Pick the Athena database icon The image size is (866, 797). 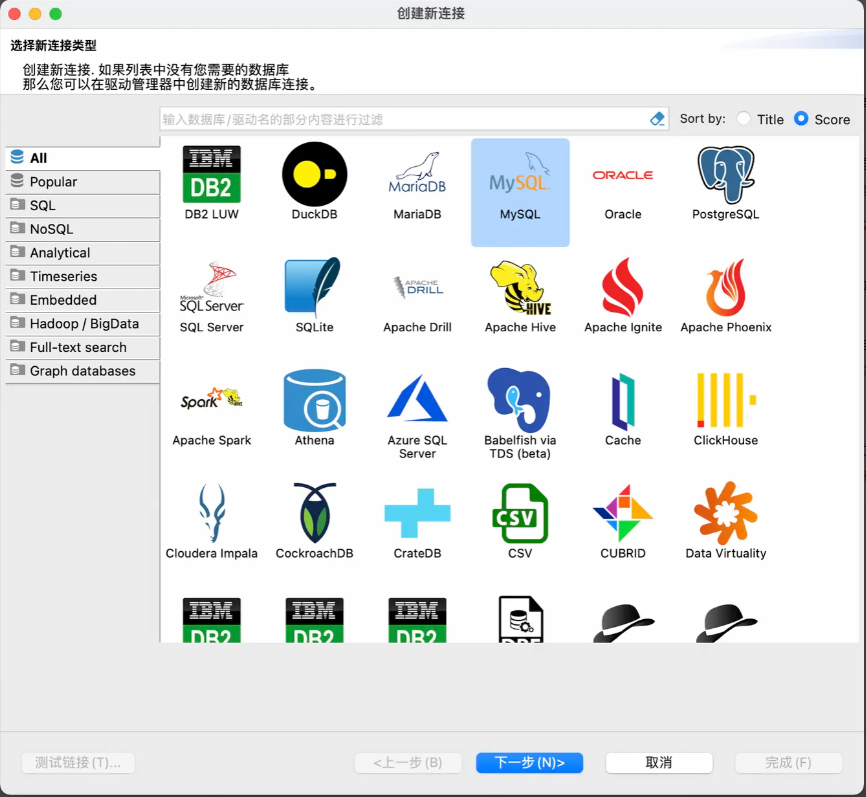[x=314, y=400]
